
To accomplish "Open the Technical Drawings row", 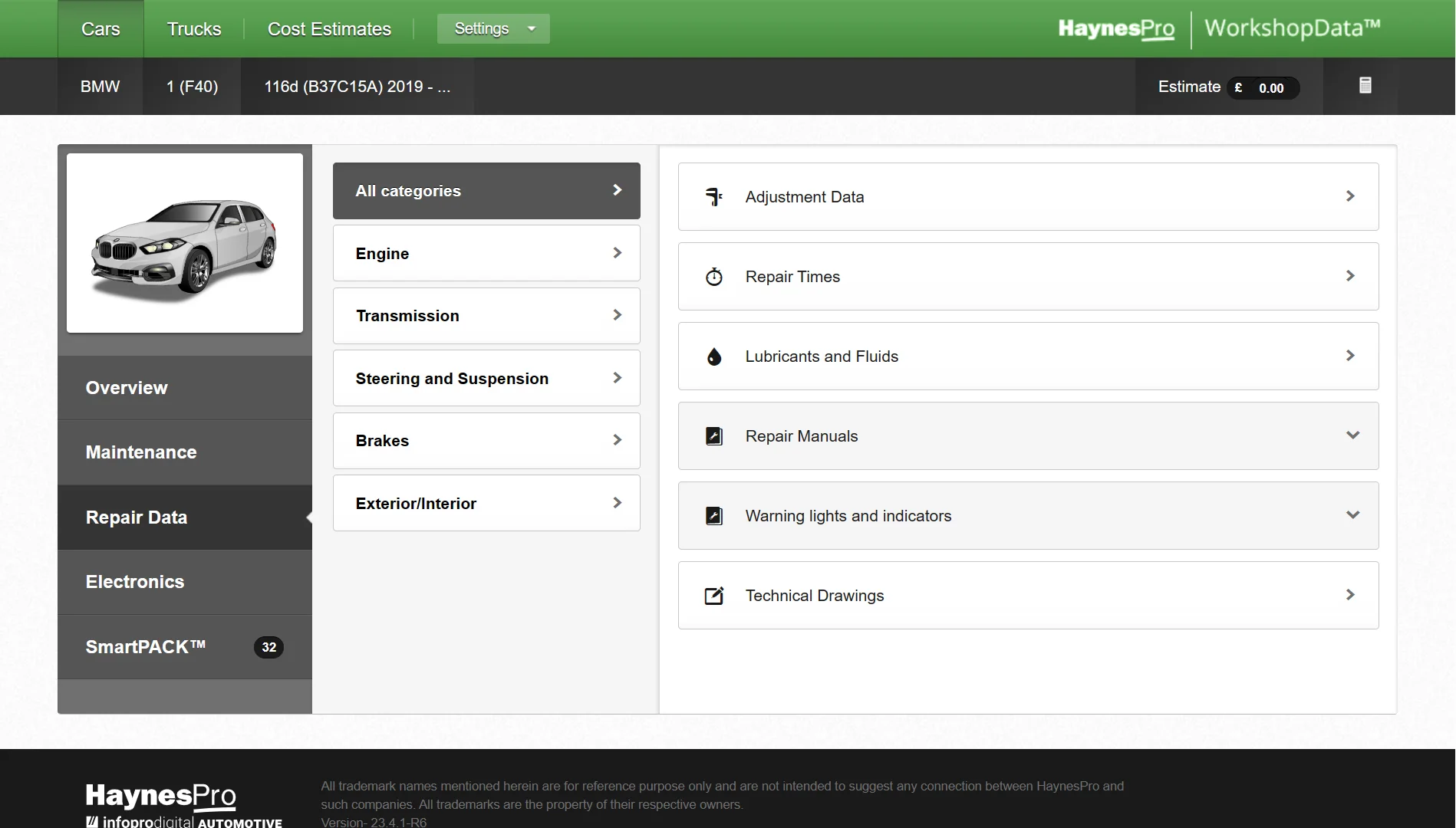I will point(1028,596).
